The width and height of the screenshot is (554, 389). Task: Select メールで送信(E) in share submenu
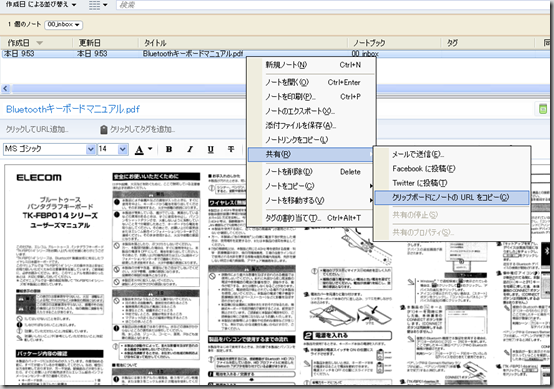[452, 154]
